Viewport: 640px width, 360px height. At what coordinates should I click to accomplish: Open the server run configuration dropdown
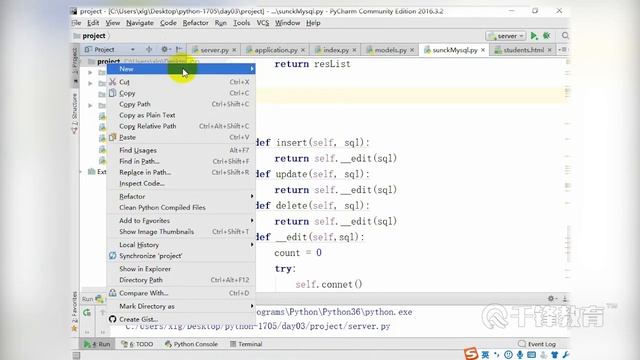click(506, 36)
